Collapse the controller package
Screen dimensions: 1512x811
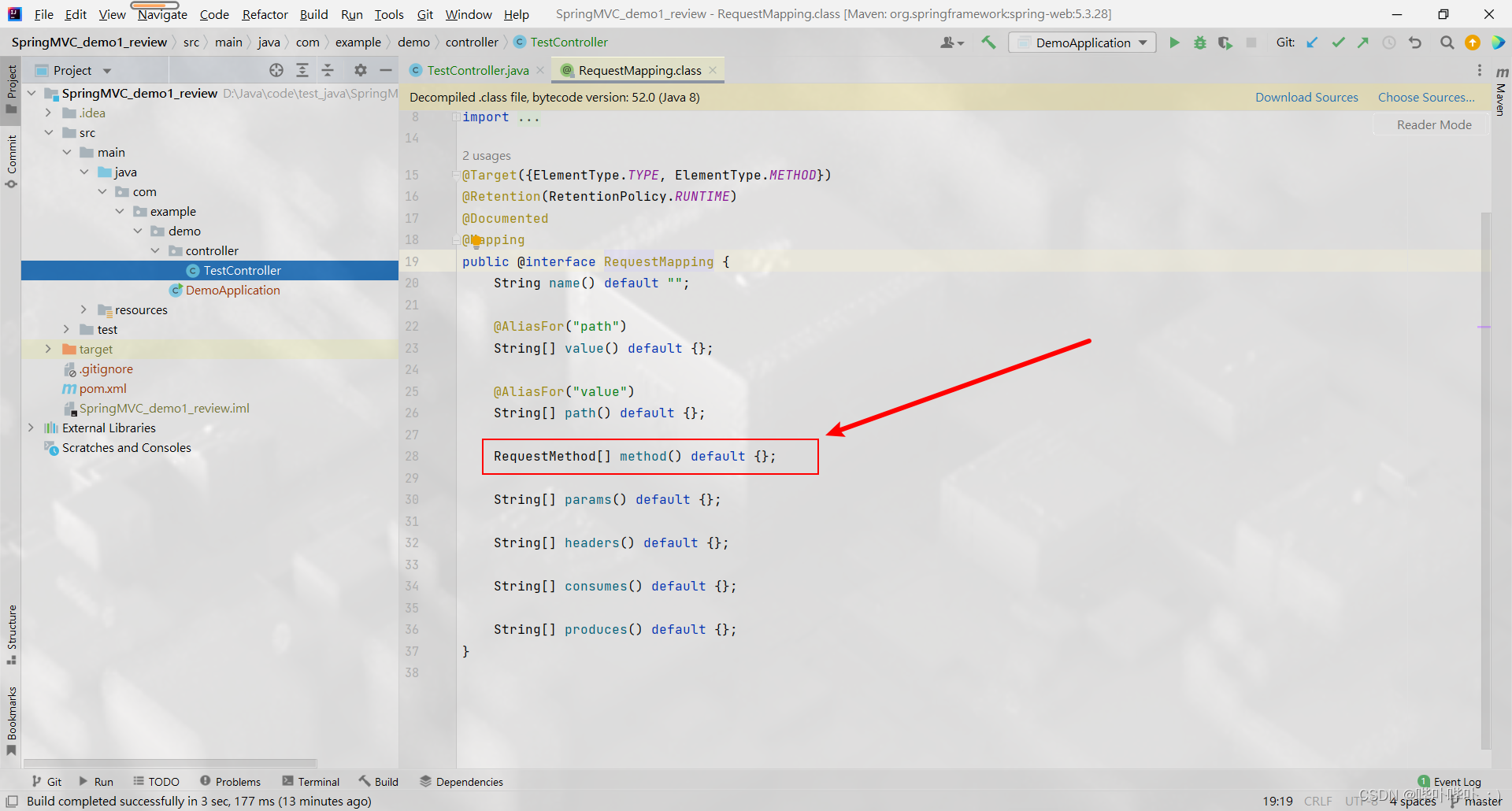[155, 250]
